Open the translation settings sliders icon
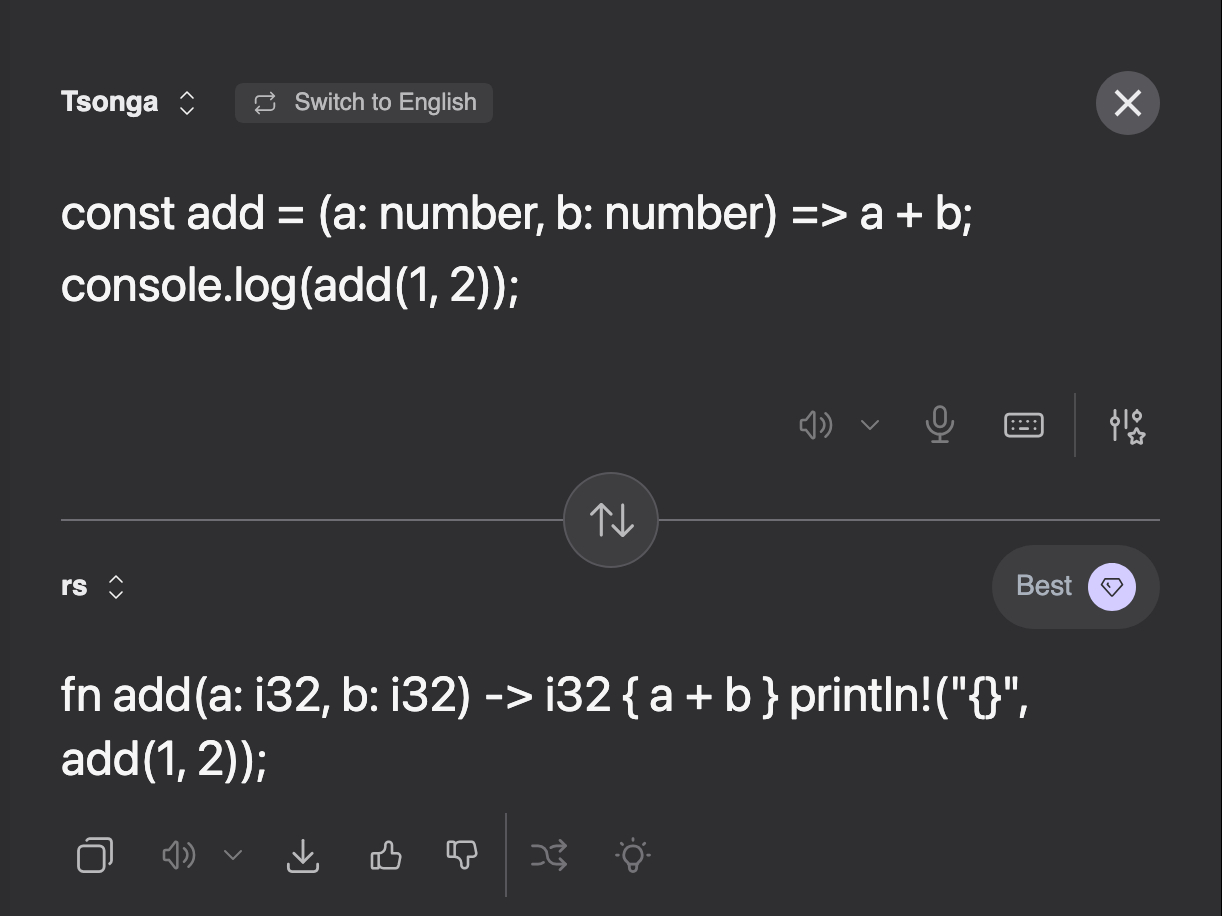Screen dimensions: 1222x916 pos(1127,425)
